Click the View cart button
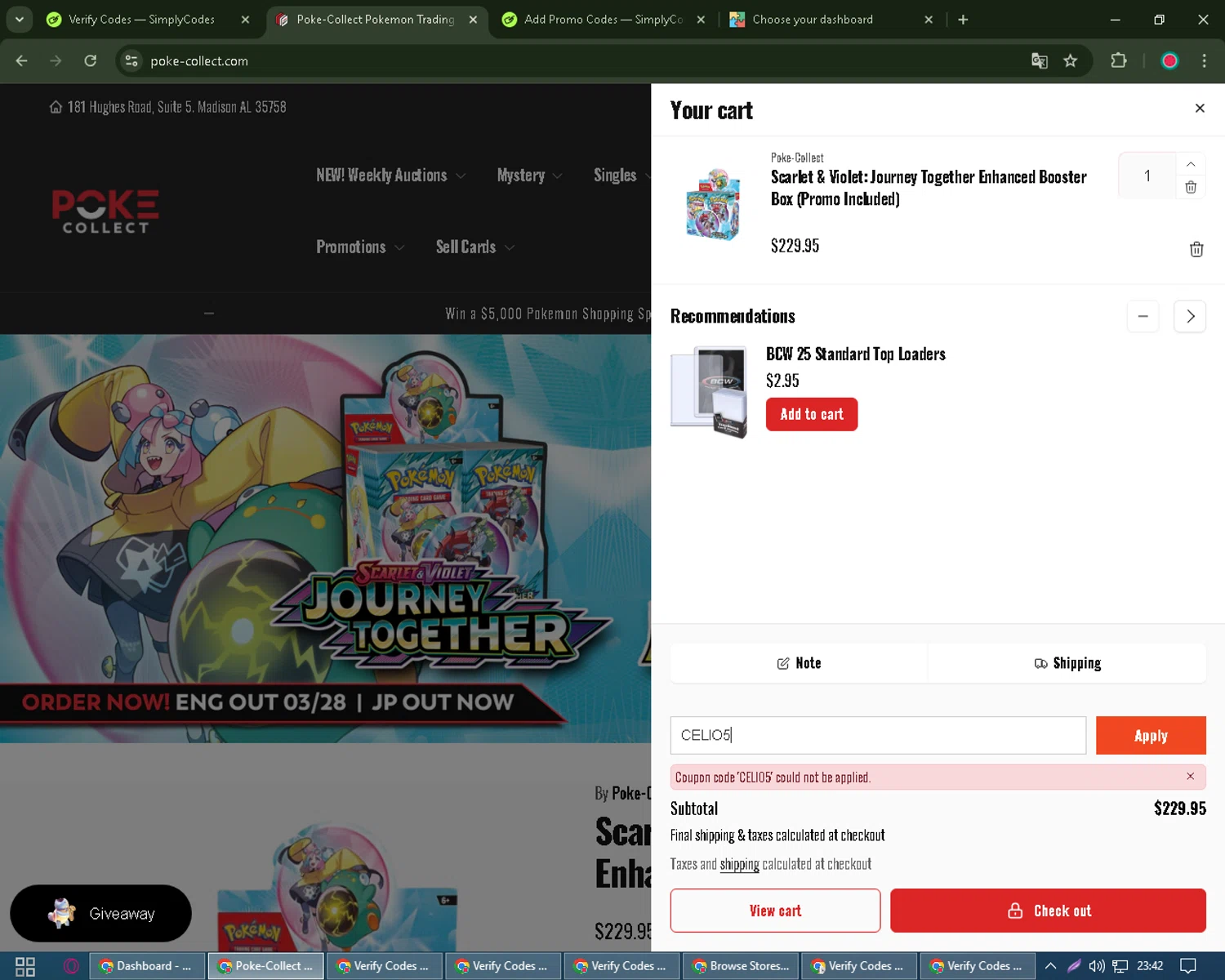1225x980 pixels. 775,911
